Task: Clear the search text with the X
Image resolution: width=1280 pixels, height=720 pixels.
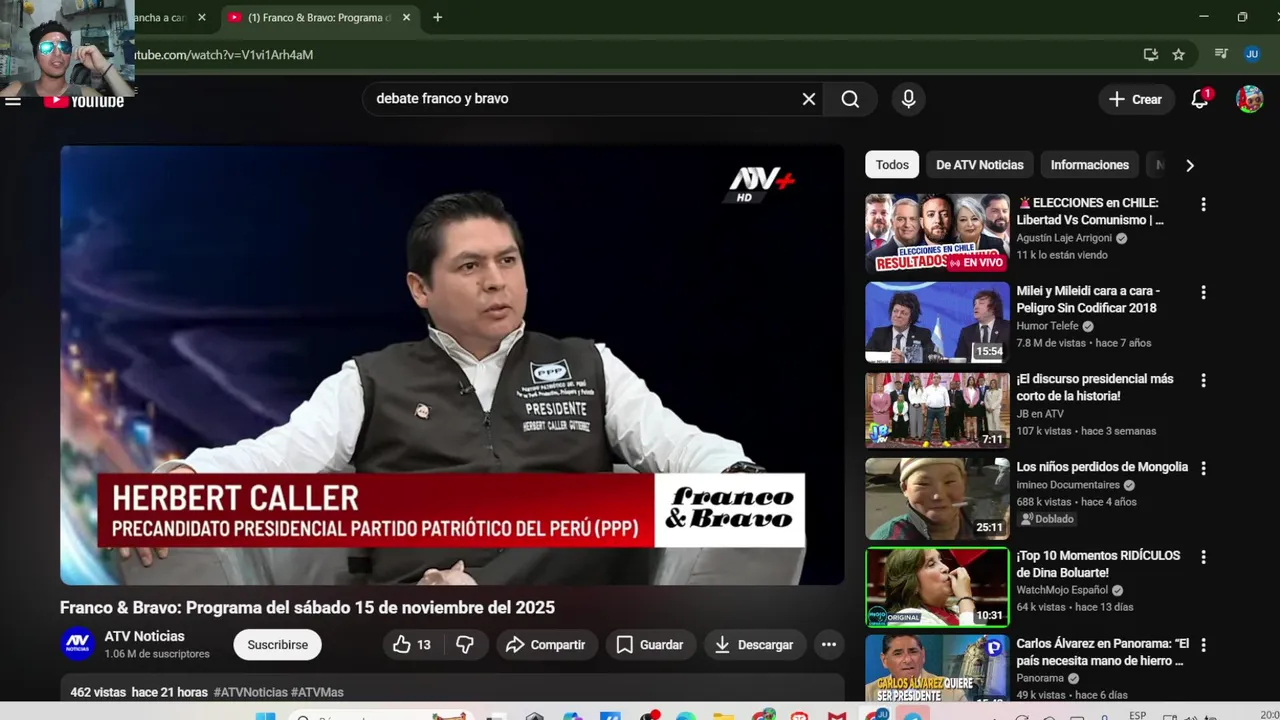Action: (808, 99)
